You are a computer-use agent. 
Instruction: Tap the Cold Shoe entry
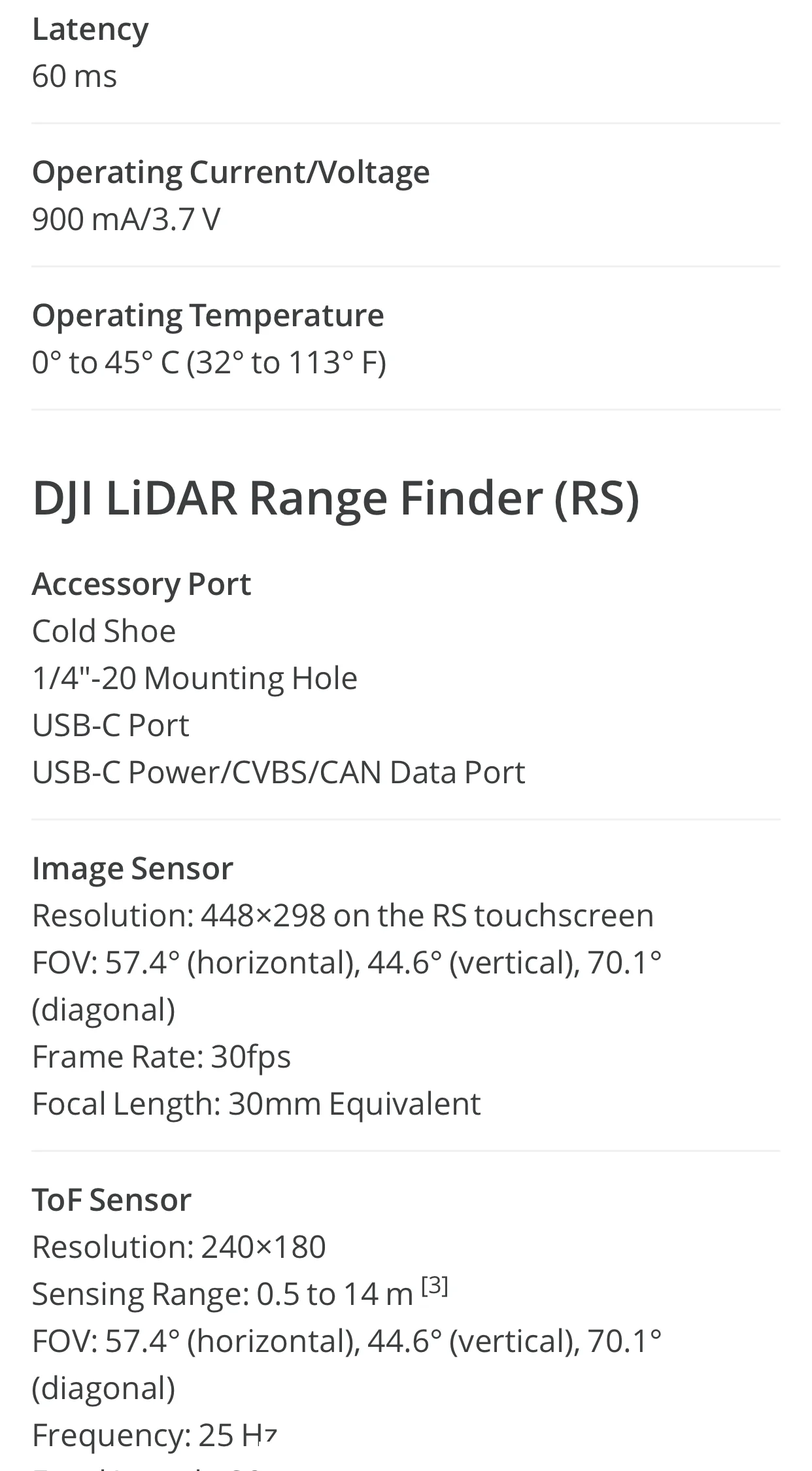pyautogui.click(x=104, y=632)
